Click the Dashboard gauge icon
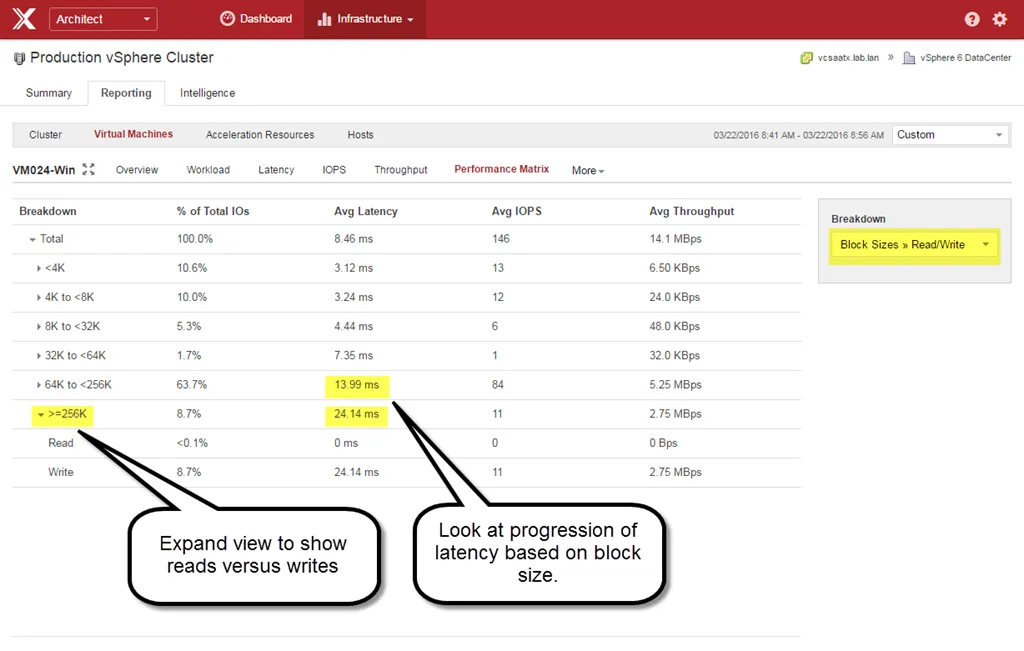Screen dimensions: 1024x651 coord(227,18)
